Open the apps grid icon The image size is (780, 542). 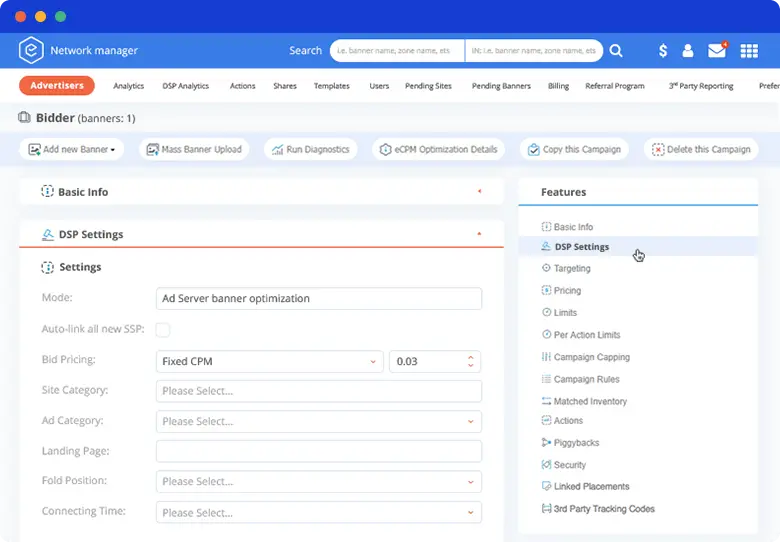(749, 51)
